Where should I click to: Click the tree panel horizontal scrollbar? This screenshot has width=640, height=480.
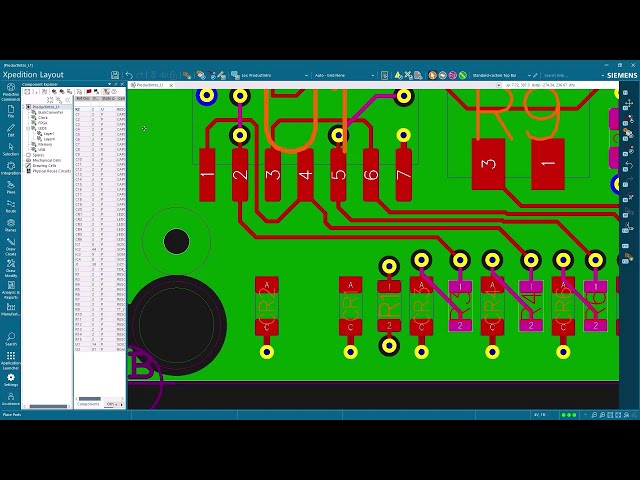(x=48, y=407)
